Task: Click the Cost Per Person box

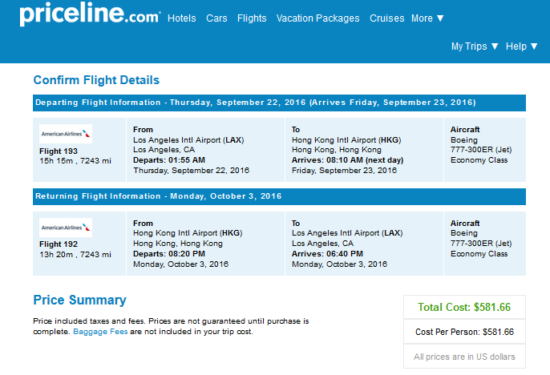Action: click(464, 332)
